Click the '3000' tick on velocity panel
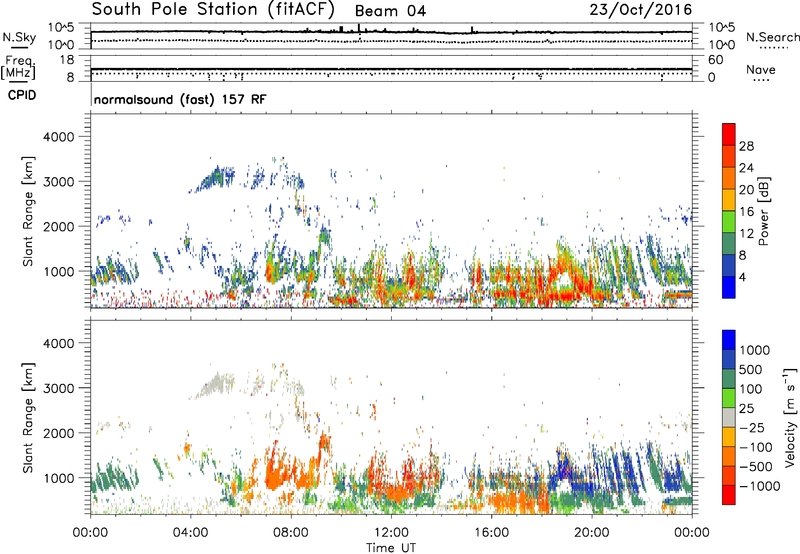 [58, 388]
